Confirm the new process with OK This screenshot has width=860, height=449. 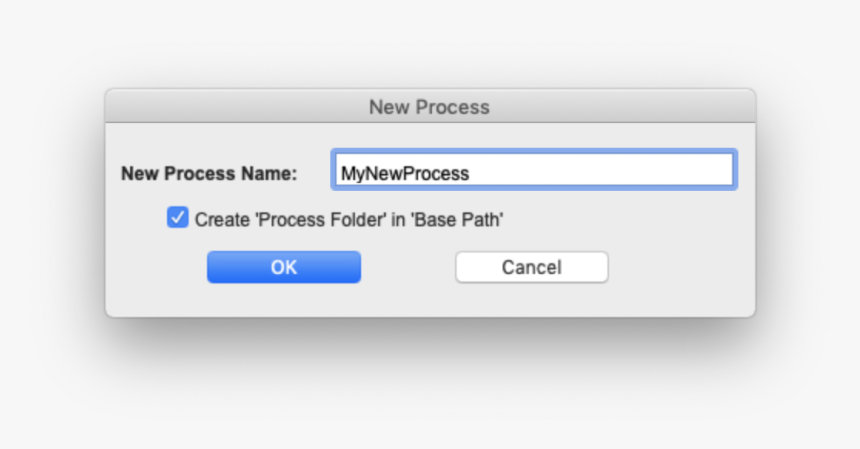283,267
